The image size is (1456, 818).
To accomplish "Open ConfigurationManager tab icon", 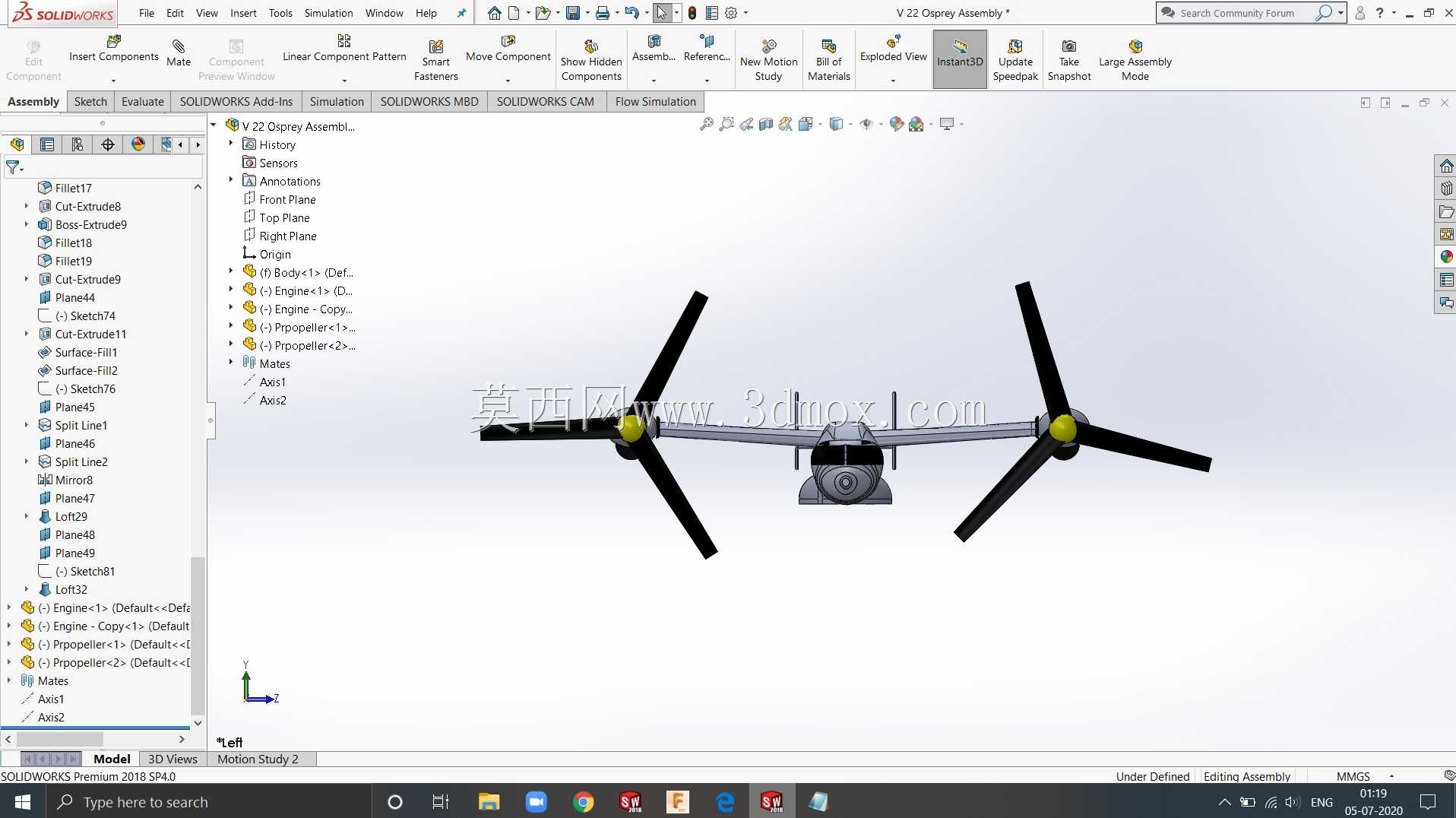I will (78, 144).
